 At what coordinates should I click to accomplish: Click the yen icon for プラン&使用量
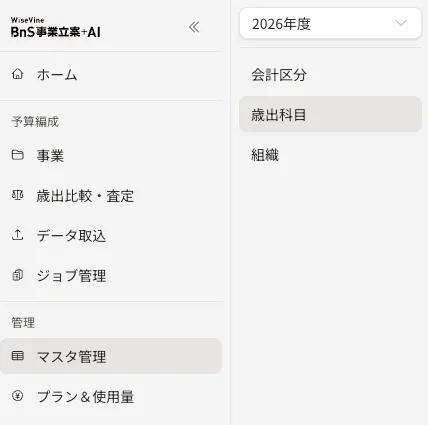click(x=18, y=396)
